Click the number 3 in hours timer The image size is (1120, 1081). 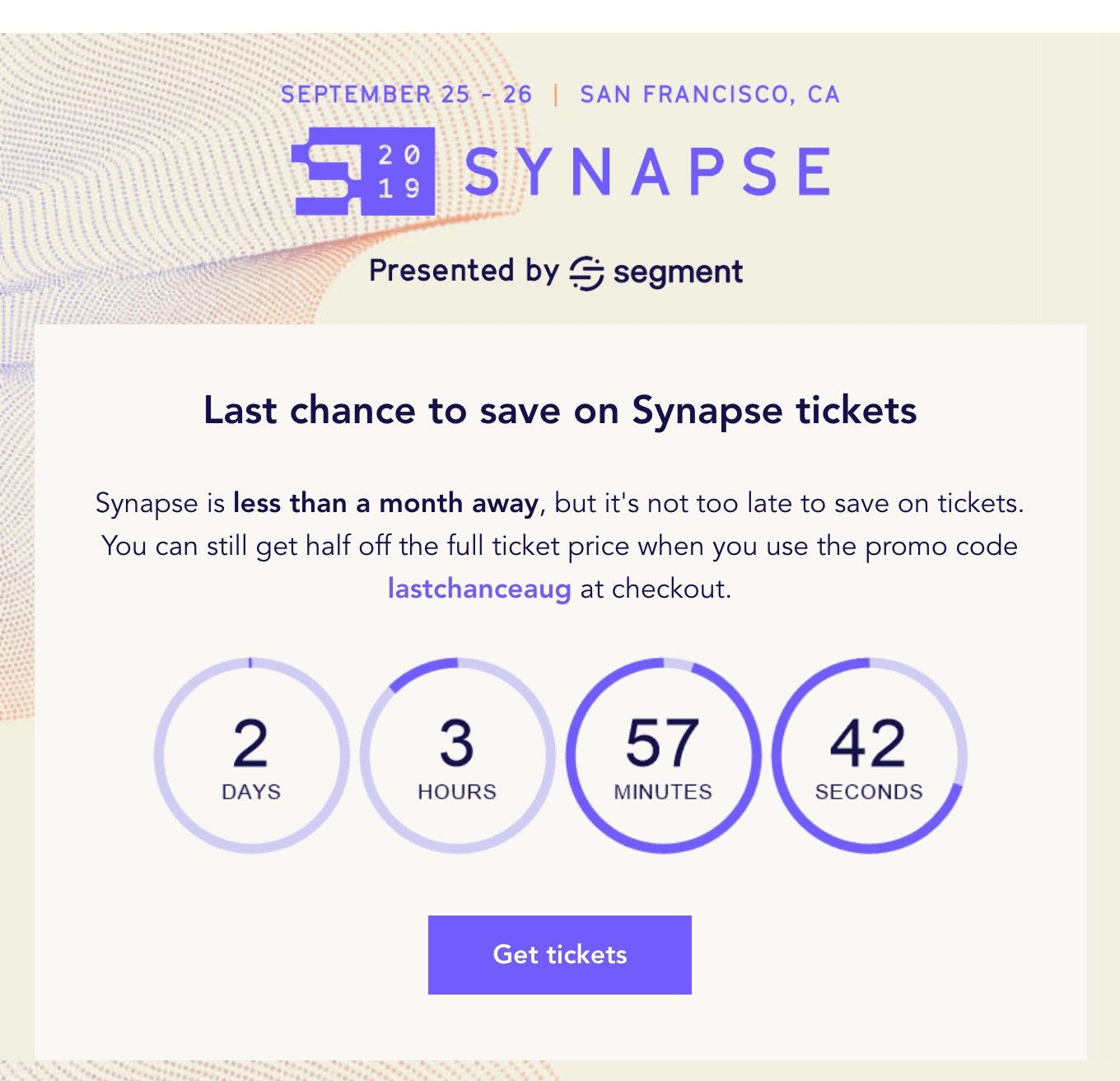pos(456,743)
